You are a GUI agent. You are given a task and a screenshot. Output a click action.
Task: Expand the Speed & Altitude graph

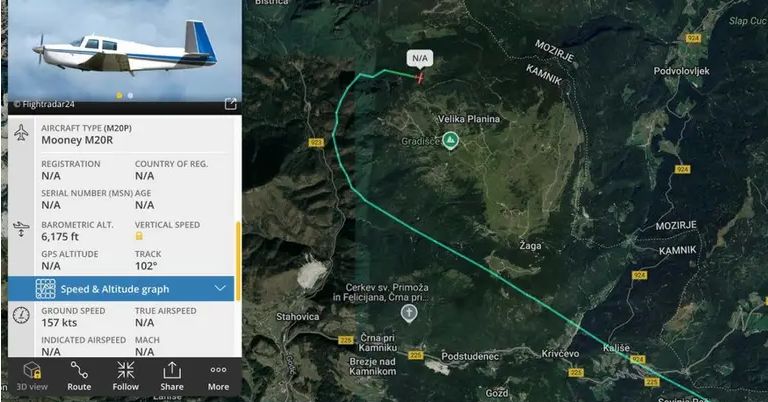[121, 289]
